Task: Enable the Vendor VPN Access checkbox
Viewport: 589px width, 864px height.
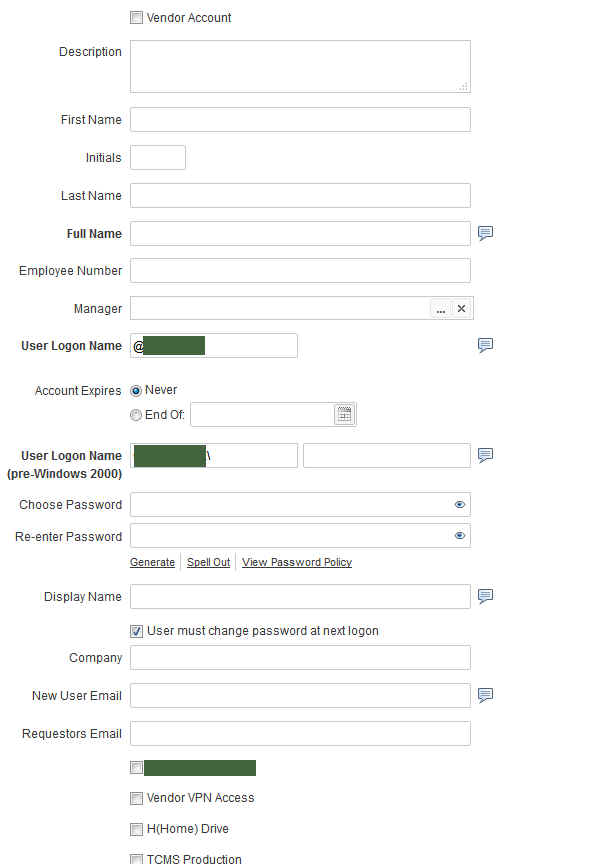Action: (x=136, y=798)
